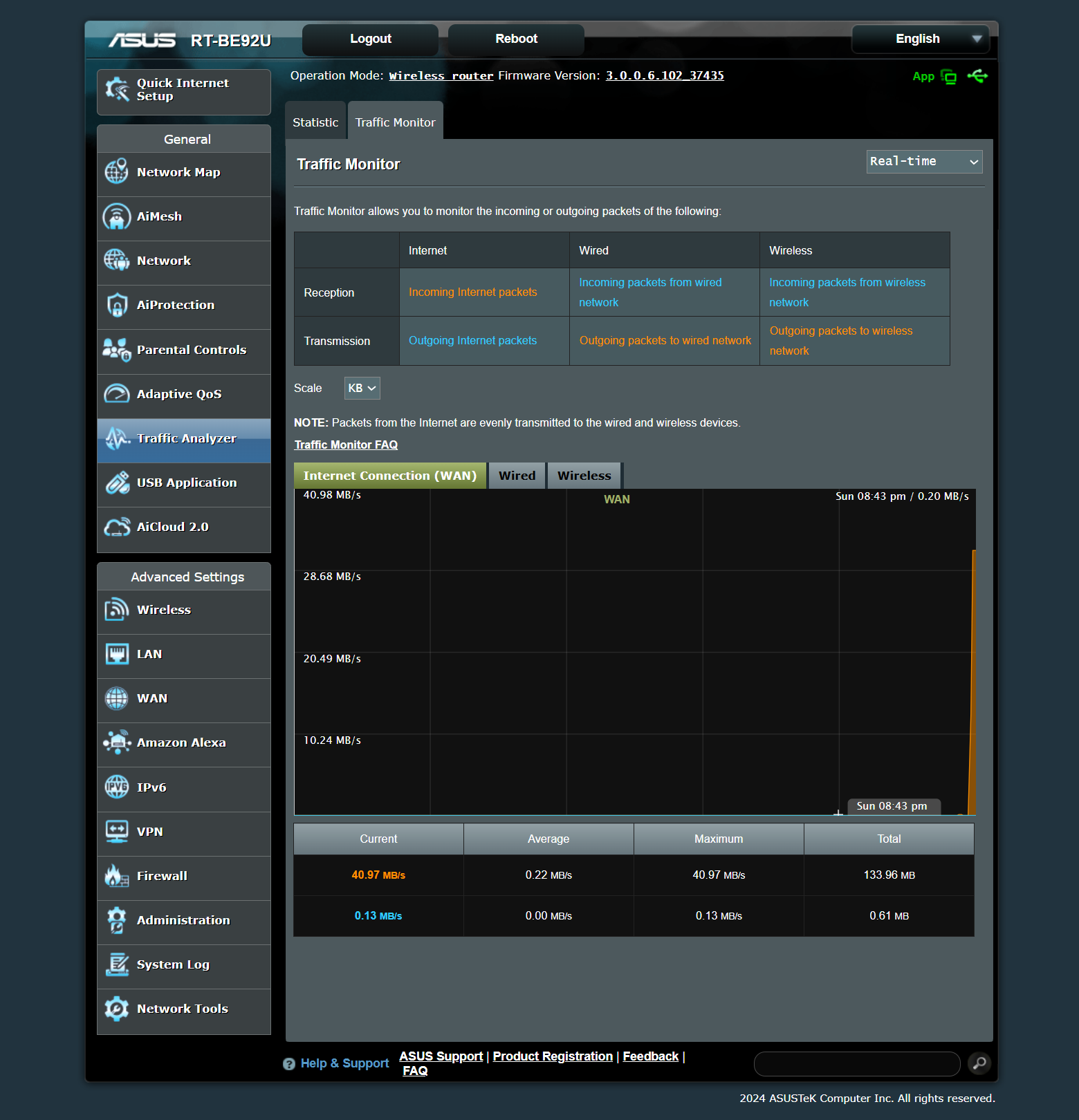Viewport: 1079px width, 1120px height.
Task: Click the Network Map globe icon
Action: pos(116,171)
